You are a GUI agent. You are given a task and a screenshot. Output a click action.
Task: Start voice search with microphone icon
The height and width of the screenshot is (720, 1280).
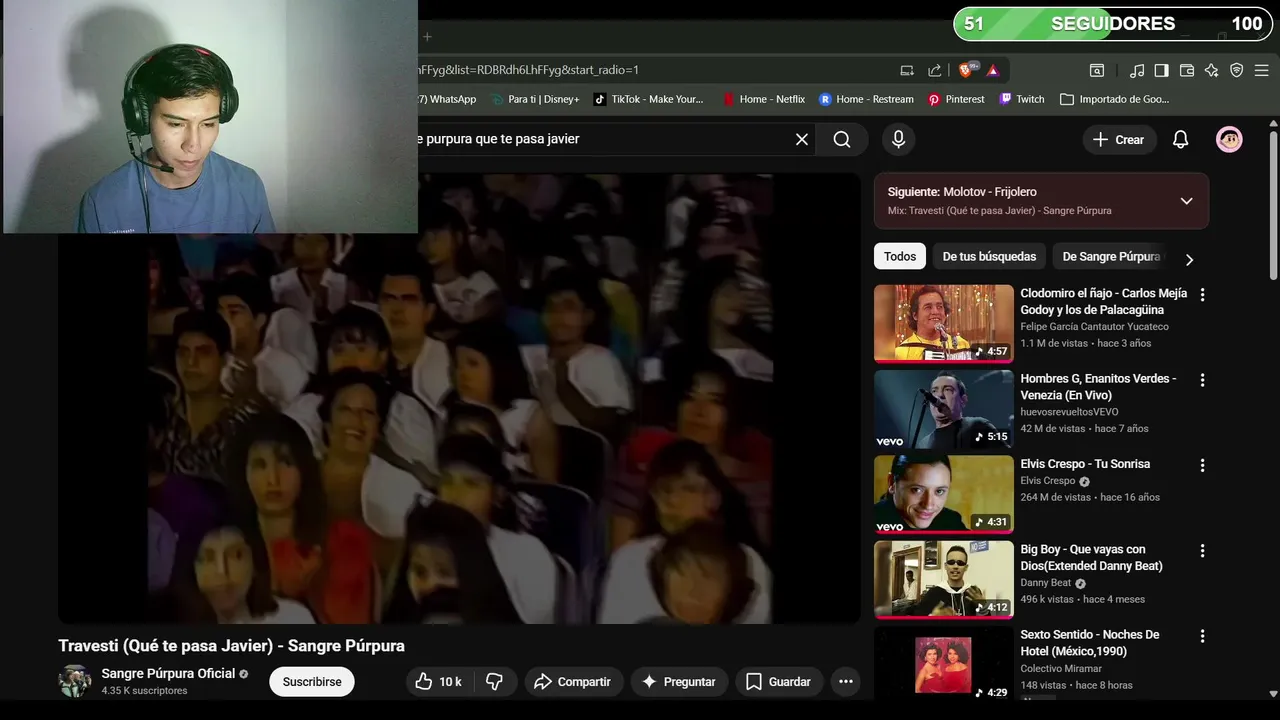pyautogui.click(x=898, y=139)
